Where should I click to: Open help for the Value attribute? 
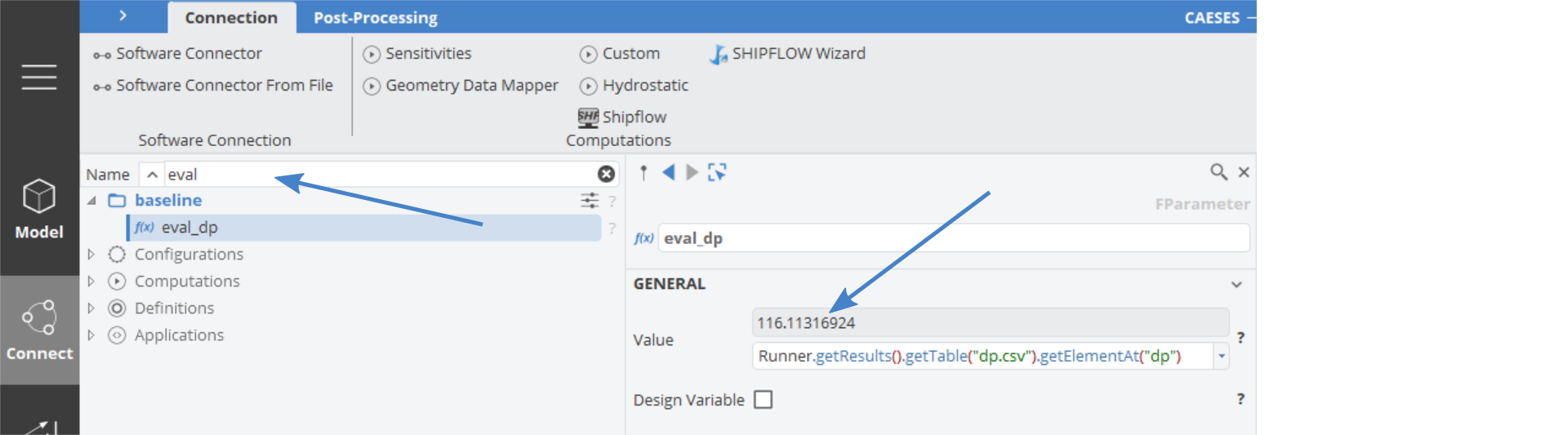tap(1241, 337)
